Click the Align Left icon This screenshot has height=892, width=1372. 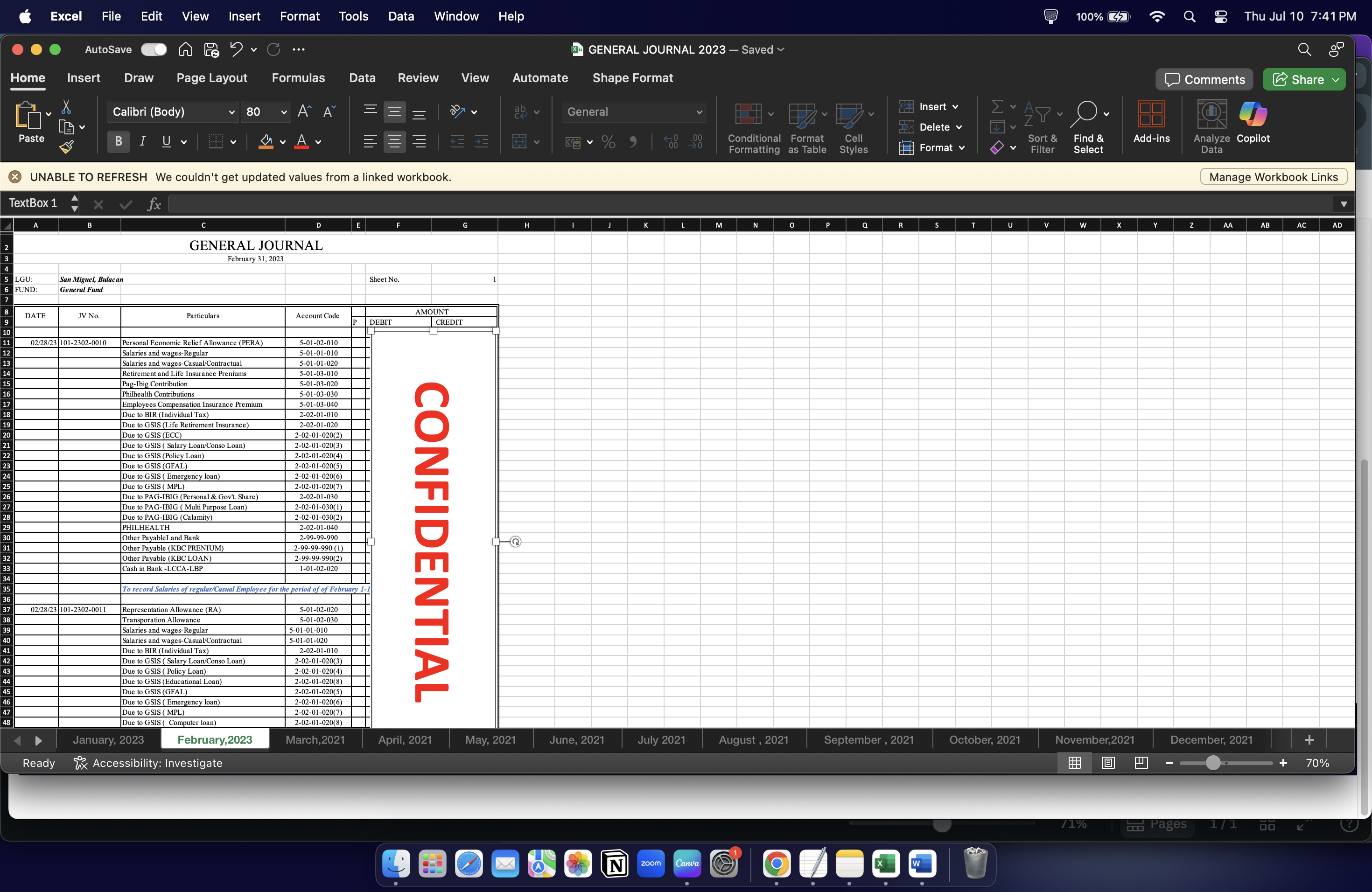click(x=370, y=142)
